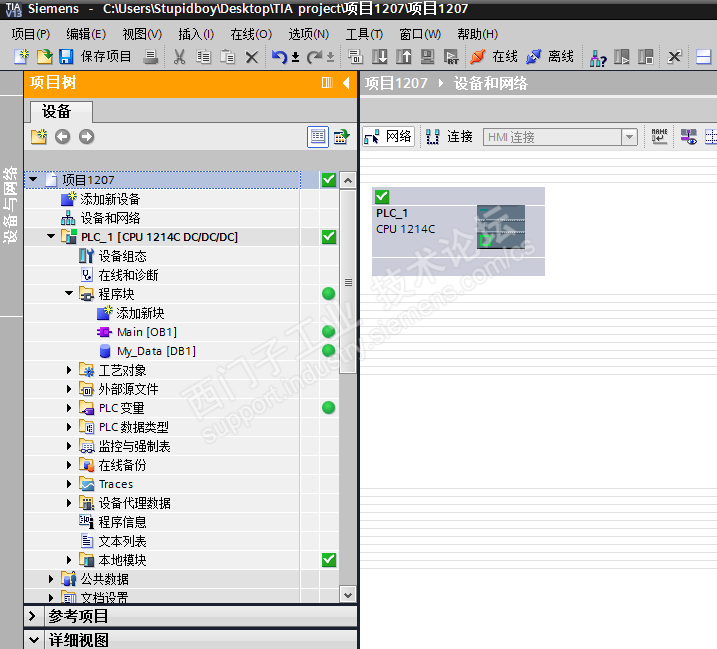
Task: Click the 连接 button in network toolbar
Action: click(449, 136)
